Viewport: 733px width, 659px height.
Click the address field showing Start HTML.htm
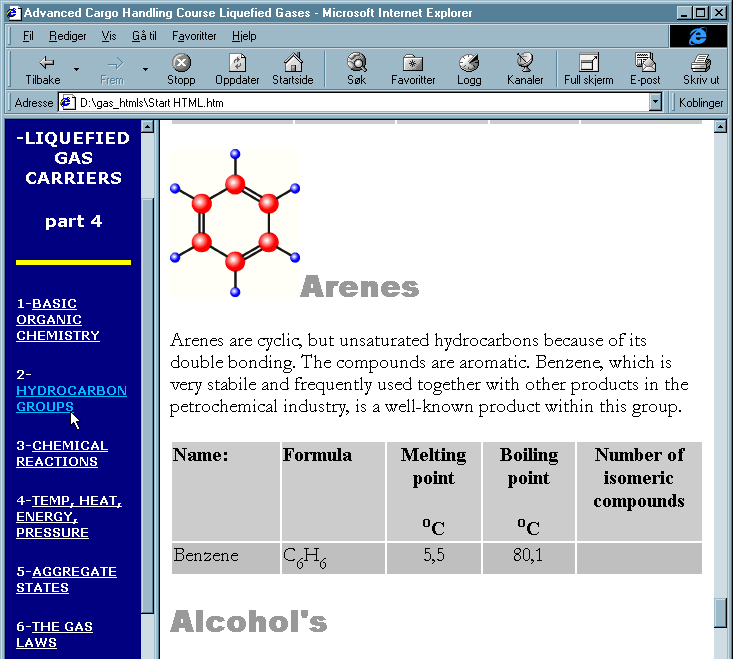pos(360,102)
